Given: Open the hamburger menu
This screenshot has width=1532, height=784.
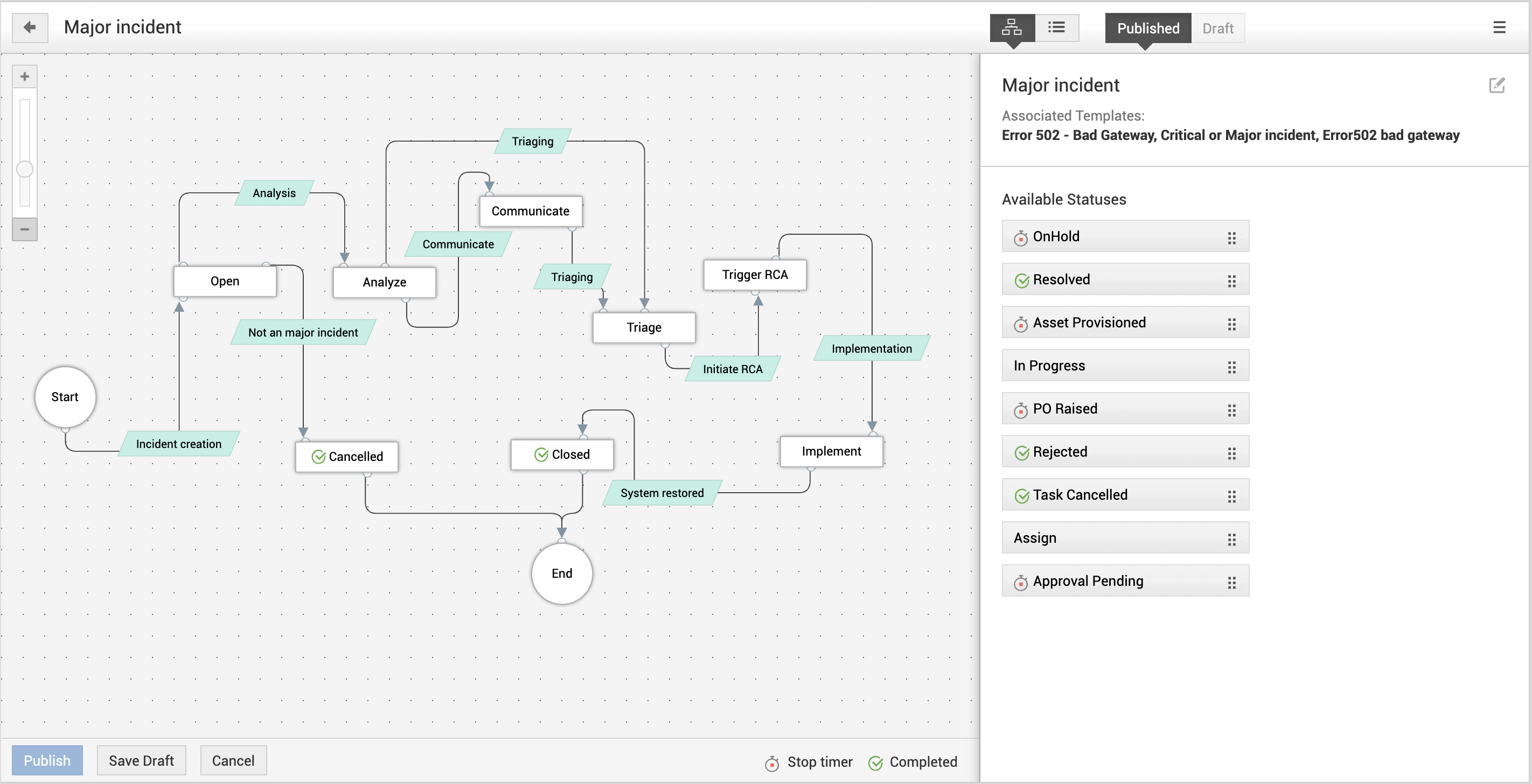Looking at the screenshot, I should pos(1499,27).
